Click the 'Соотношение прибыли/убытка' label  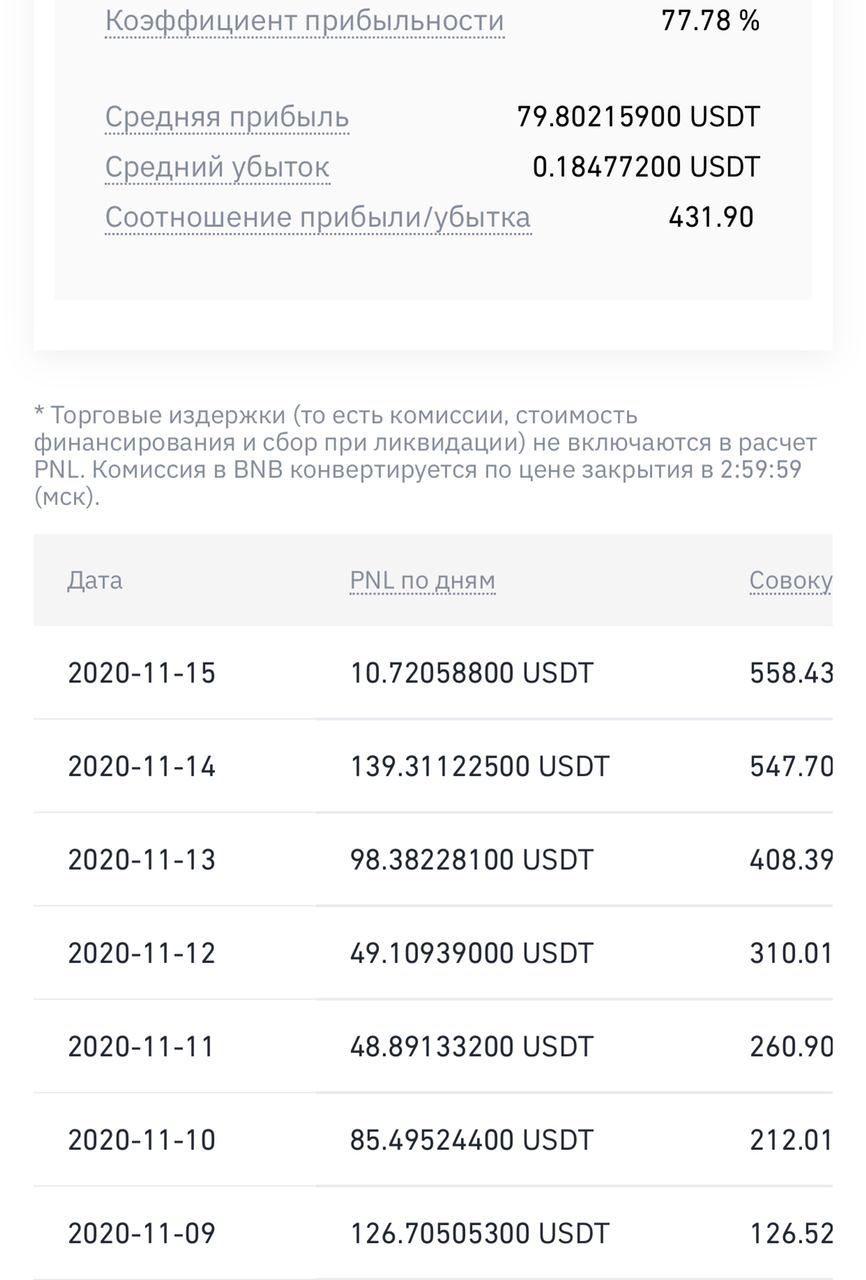pyautogui.click(x=318, y=217)
